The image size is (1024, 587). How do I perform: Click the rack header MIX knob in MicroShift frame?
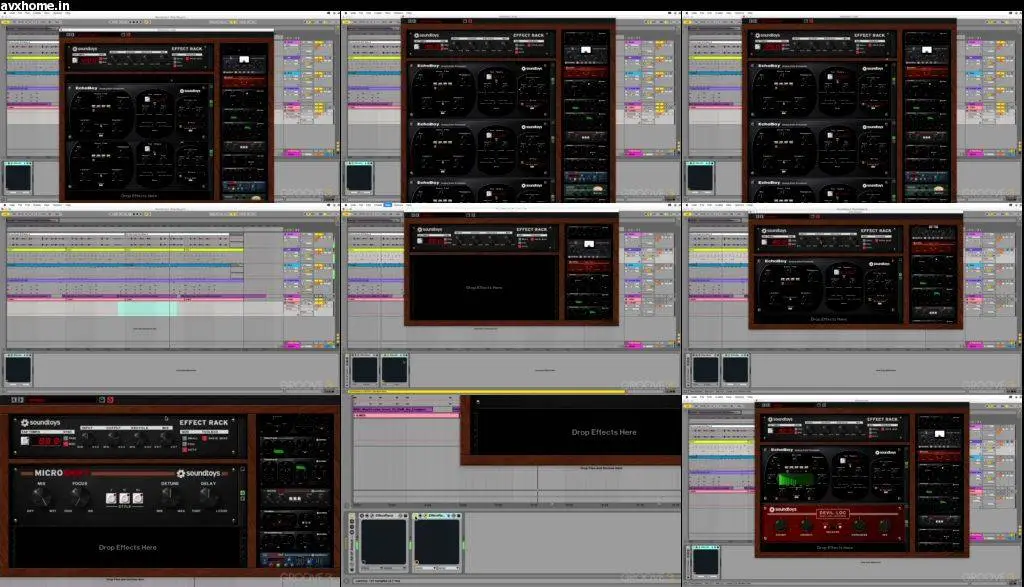point(165,436)
